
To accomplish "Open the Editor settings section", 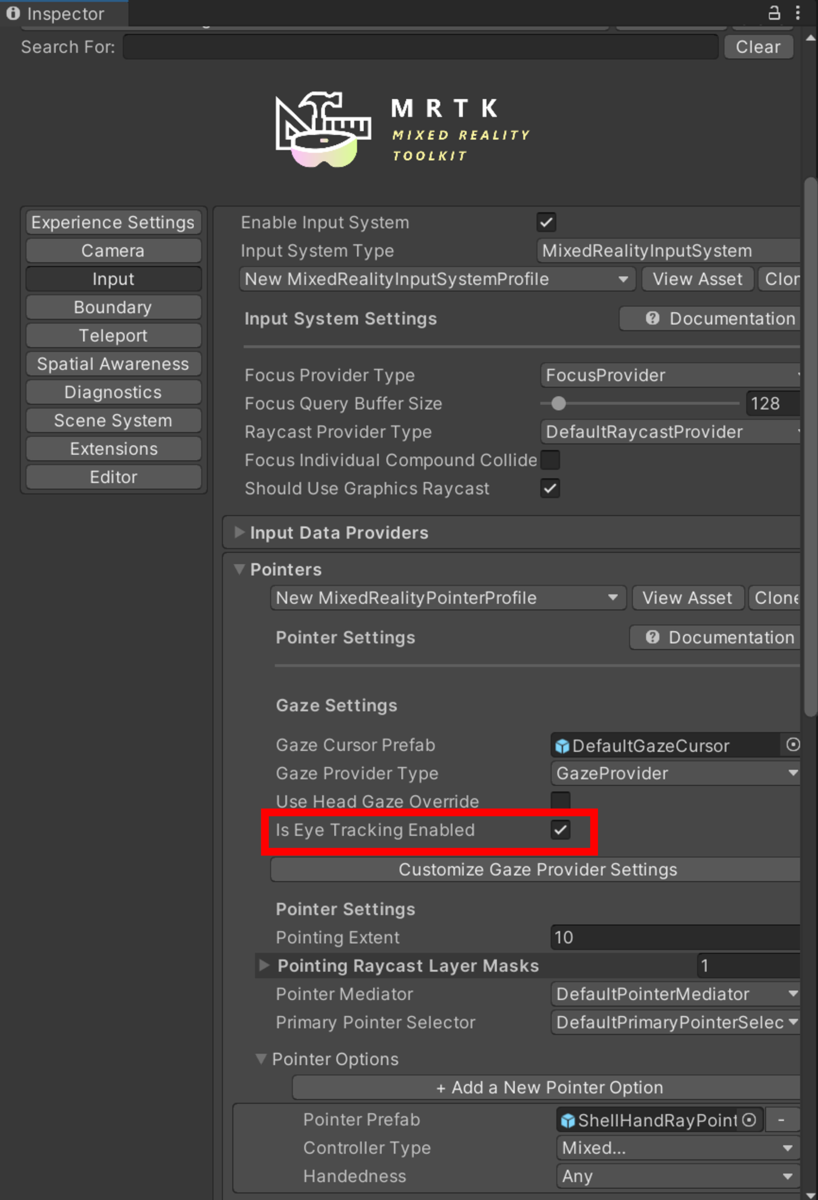I will (113, 477).
